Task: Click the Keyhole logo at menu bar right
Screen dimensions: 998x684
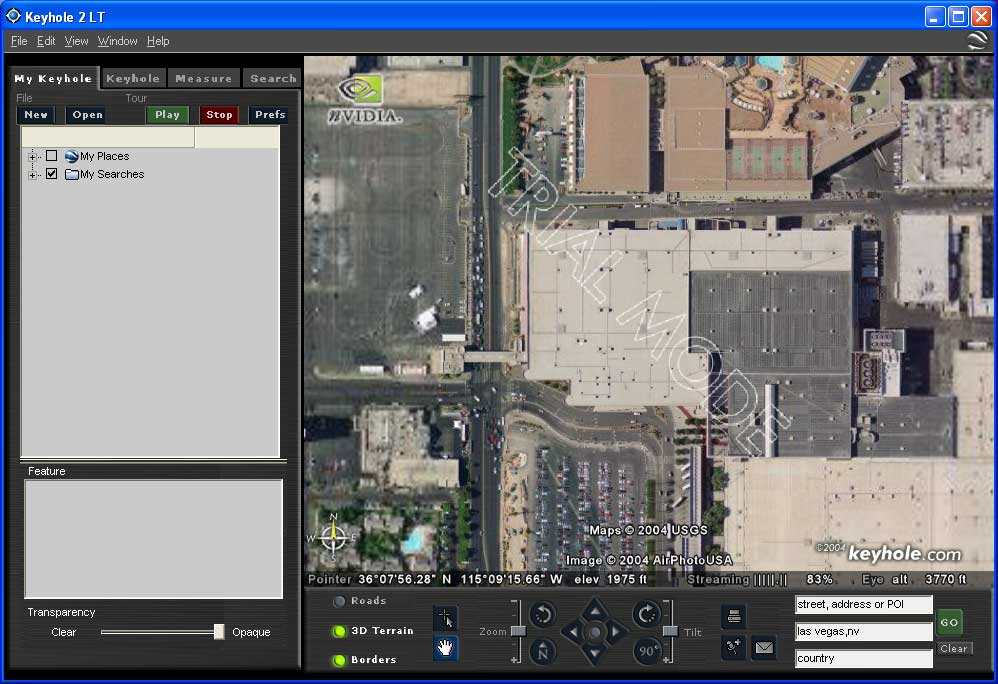Action: [x=978, y=40]
